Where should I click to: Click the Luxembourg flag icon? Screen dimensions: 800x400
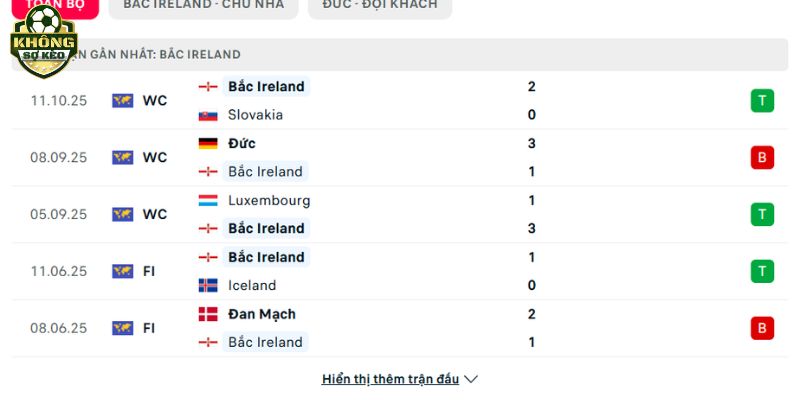point(208,200)
